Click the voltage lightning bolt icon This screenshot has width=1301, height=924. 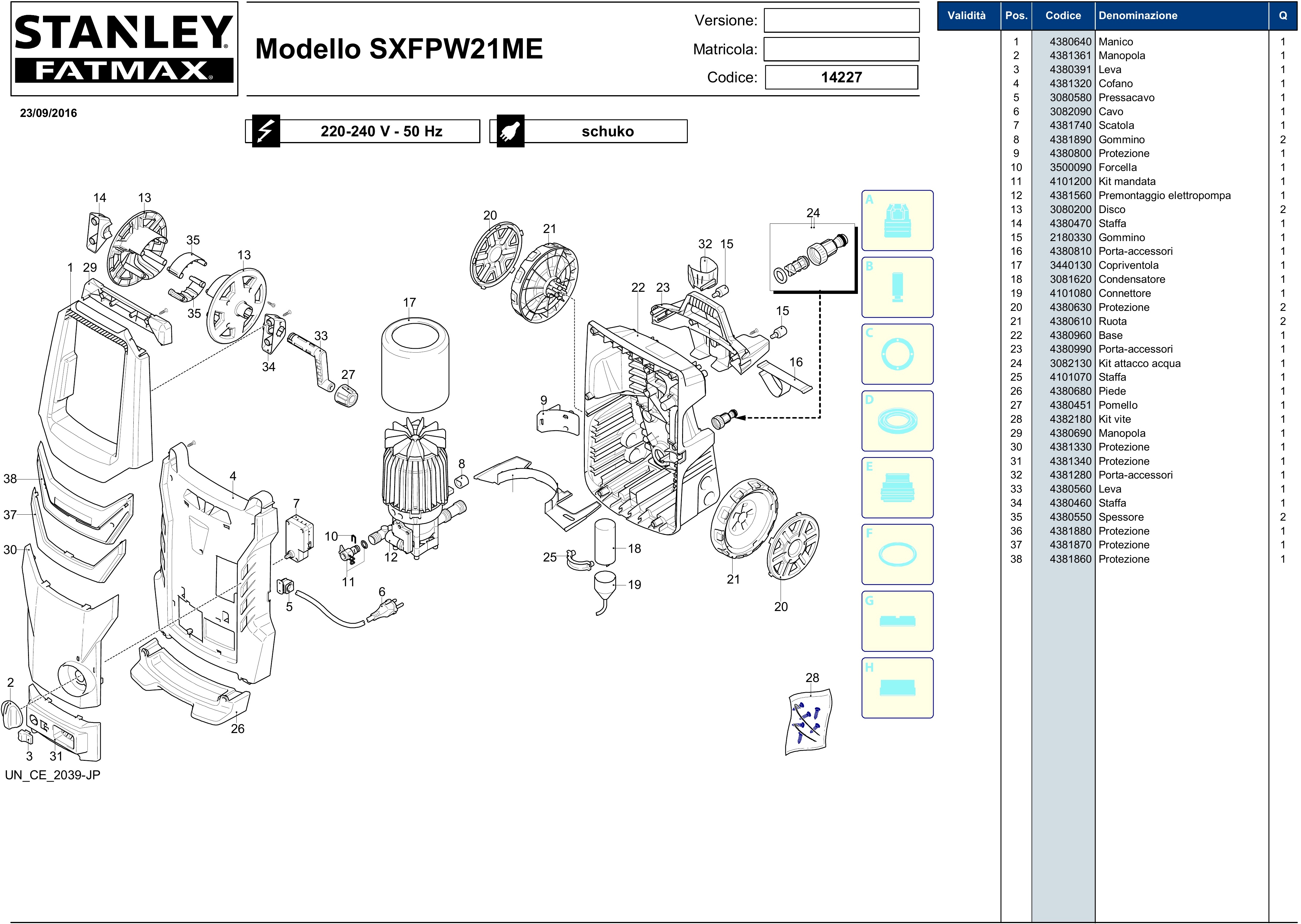(266, 132)
